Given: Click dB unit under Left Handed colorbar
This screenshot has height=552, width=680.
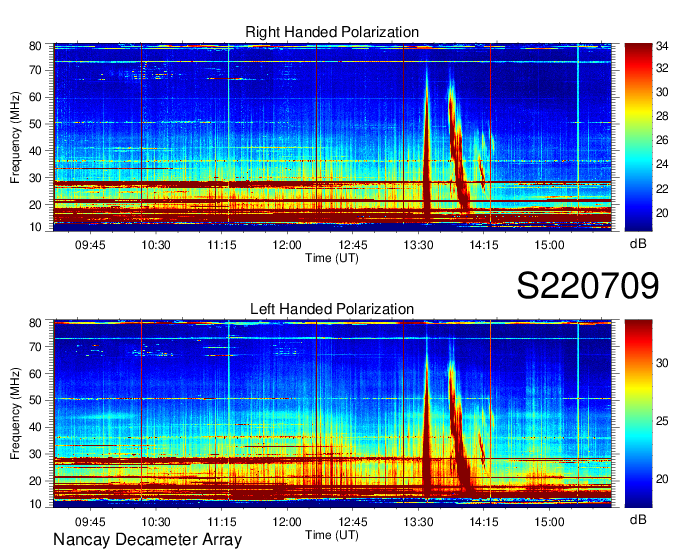Looking at the screenshot, I should (638, 519).
